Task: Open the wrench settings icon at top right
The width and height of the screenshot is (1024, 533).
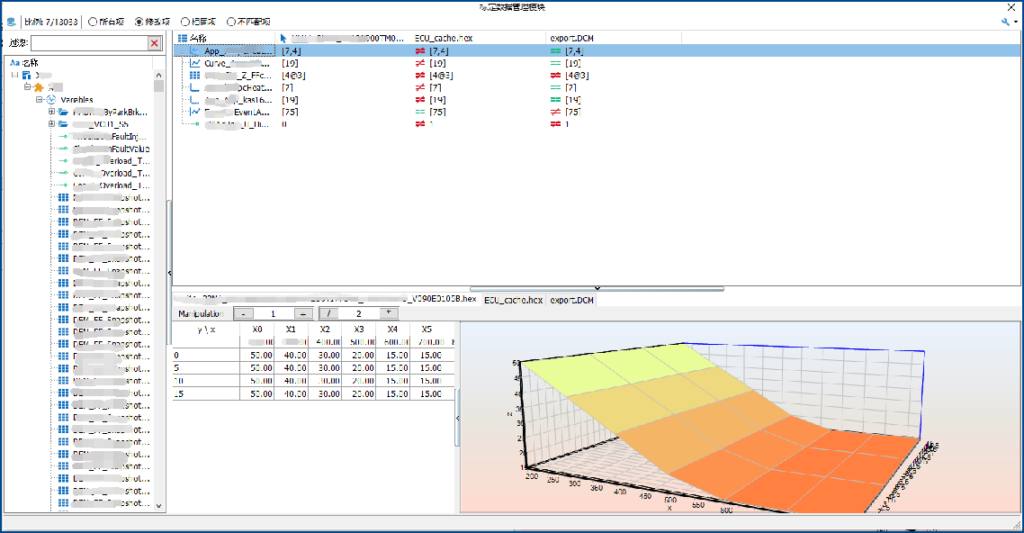Action: (1005, 21)
